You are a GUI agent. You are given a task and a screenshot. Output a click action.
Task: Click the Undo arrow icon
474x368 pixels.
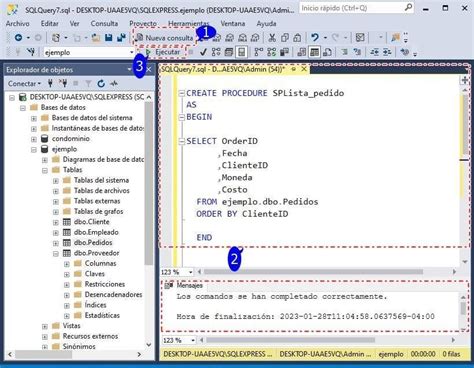coord(315,37)
